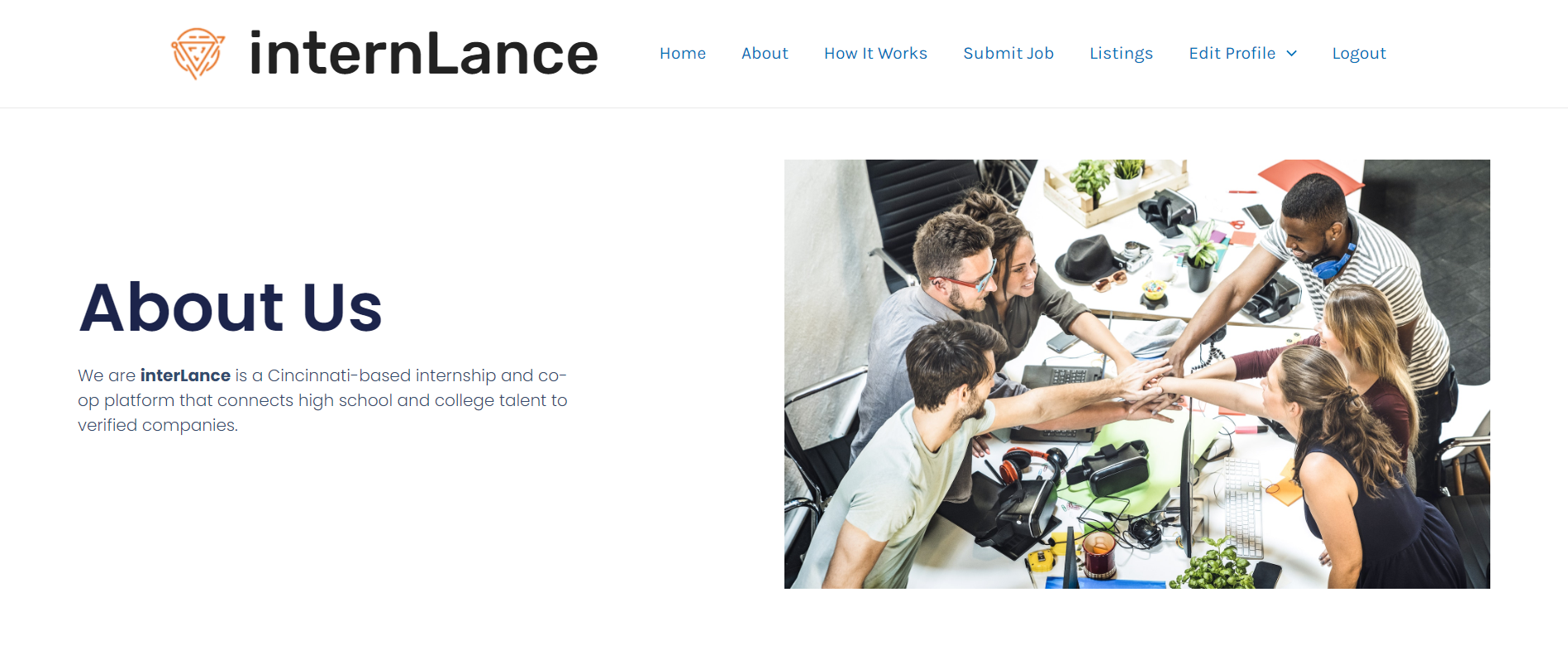
Task: Open the How It Works page
Action: coord(875,54)
